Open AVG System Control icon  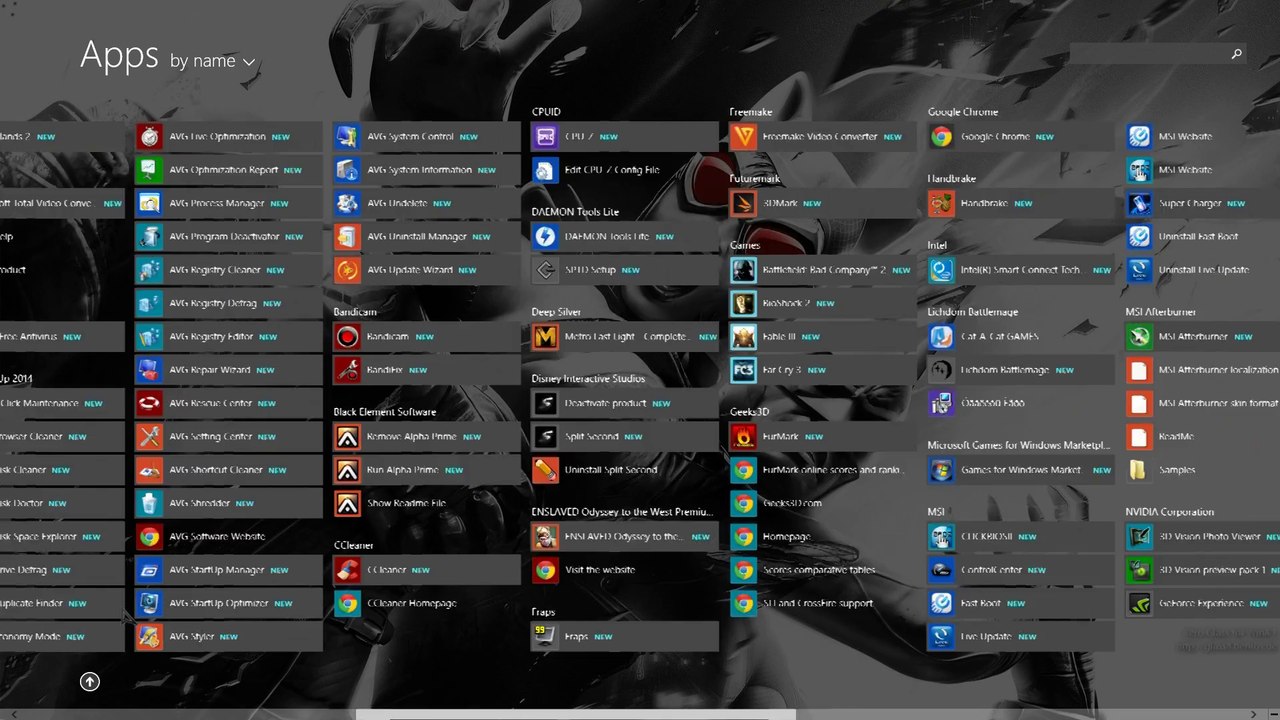pyautogui.click(x=347, y=137)
